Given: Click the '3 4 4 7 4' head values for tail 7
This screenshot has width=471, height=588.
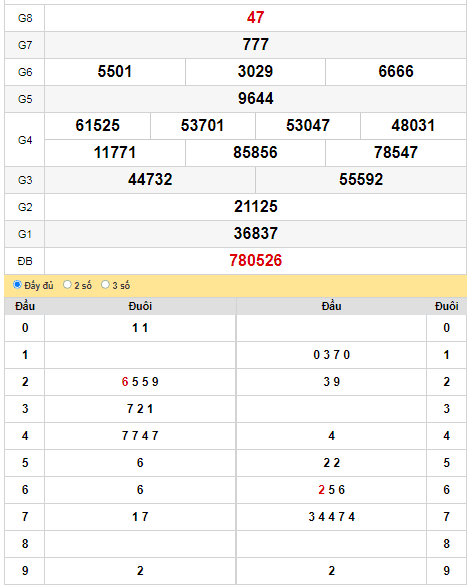Looking at the screenshot, I should click(x=332, y=517).
